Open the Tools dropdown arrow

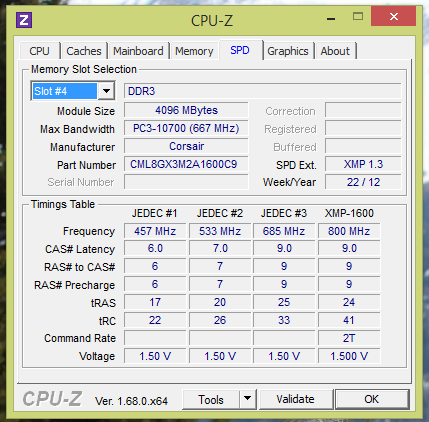coord(247,399)
